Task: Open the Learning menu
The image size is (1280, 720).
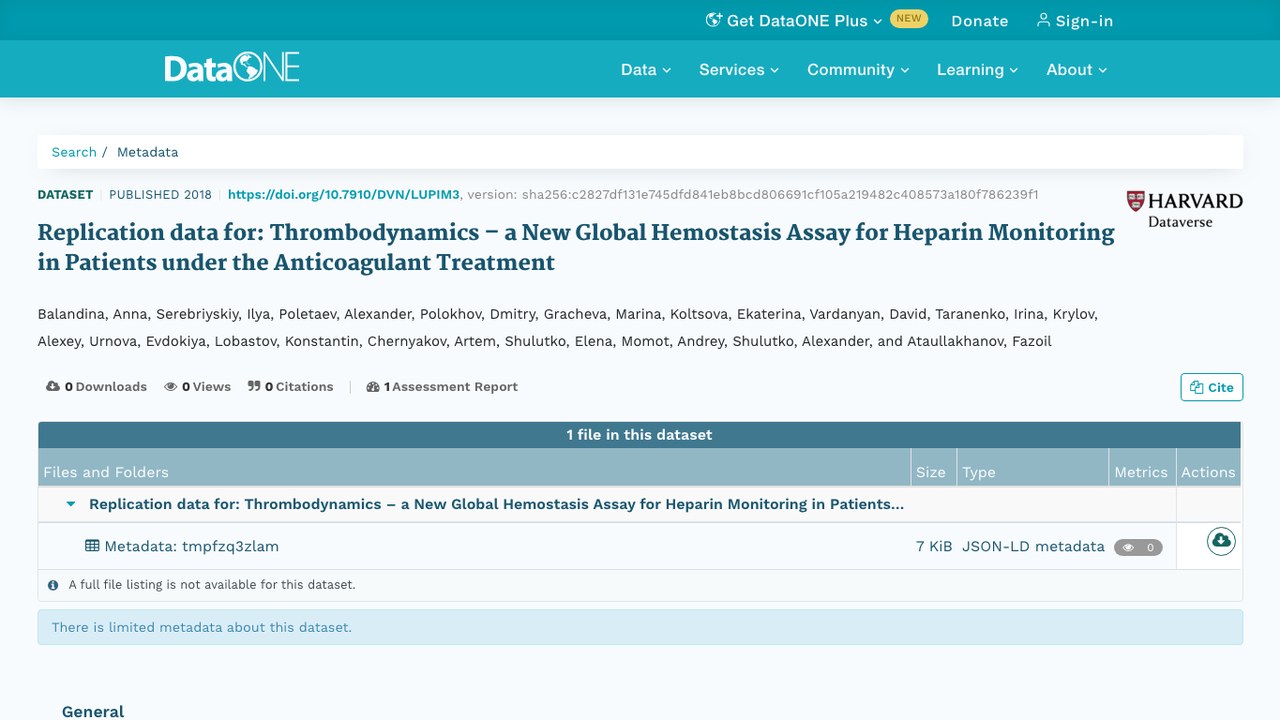Action: 977,69
